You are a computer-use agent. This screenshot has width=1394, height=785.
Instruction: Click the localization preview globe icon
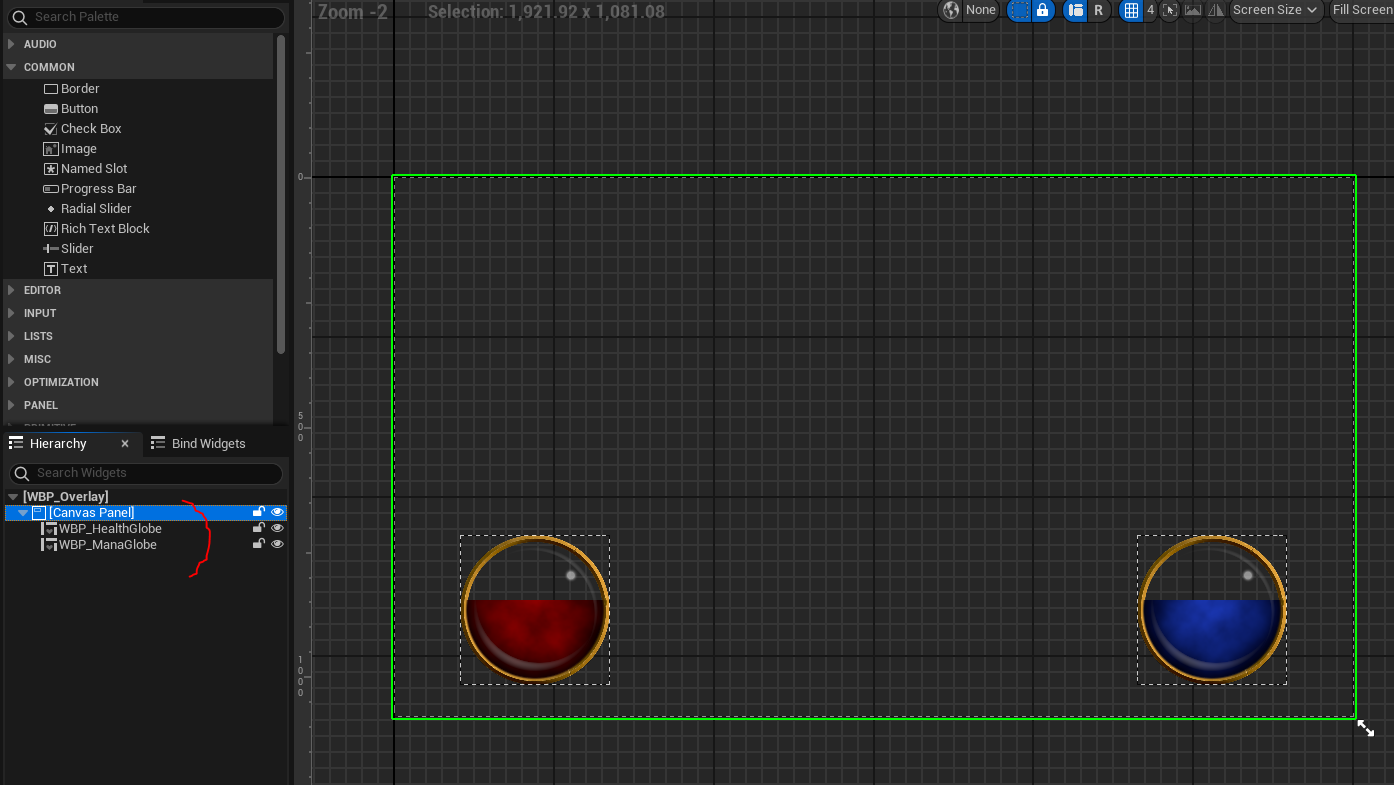(x=950, y=10)
